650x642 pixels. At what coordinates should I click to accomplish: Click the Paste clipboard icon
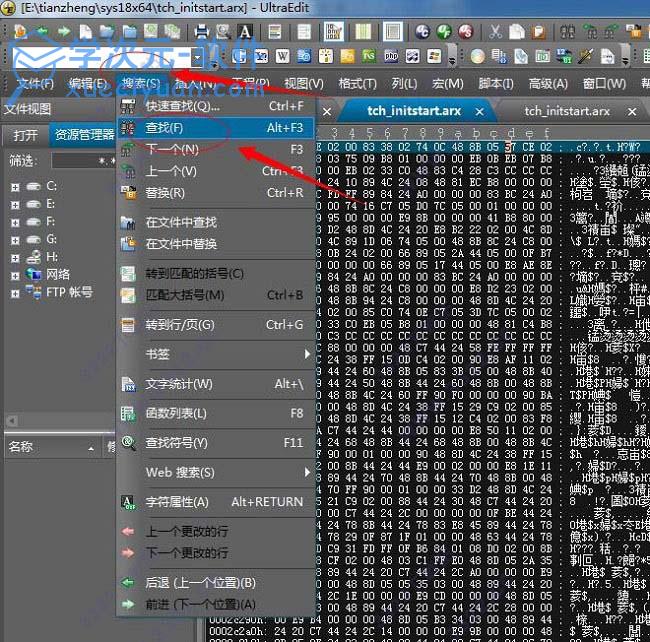click(538, 31)
